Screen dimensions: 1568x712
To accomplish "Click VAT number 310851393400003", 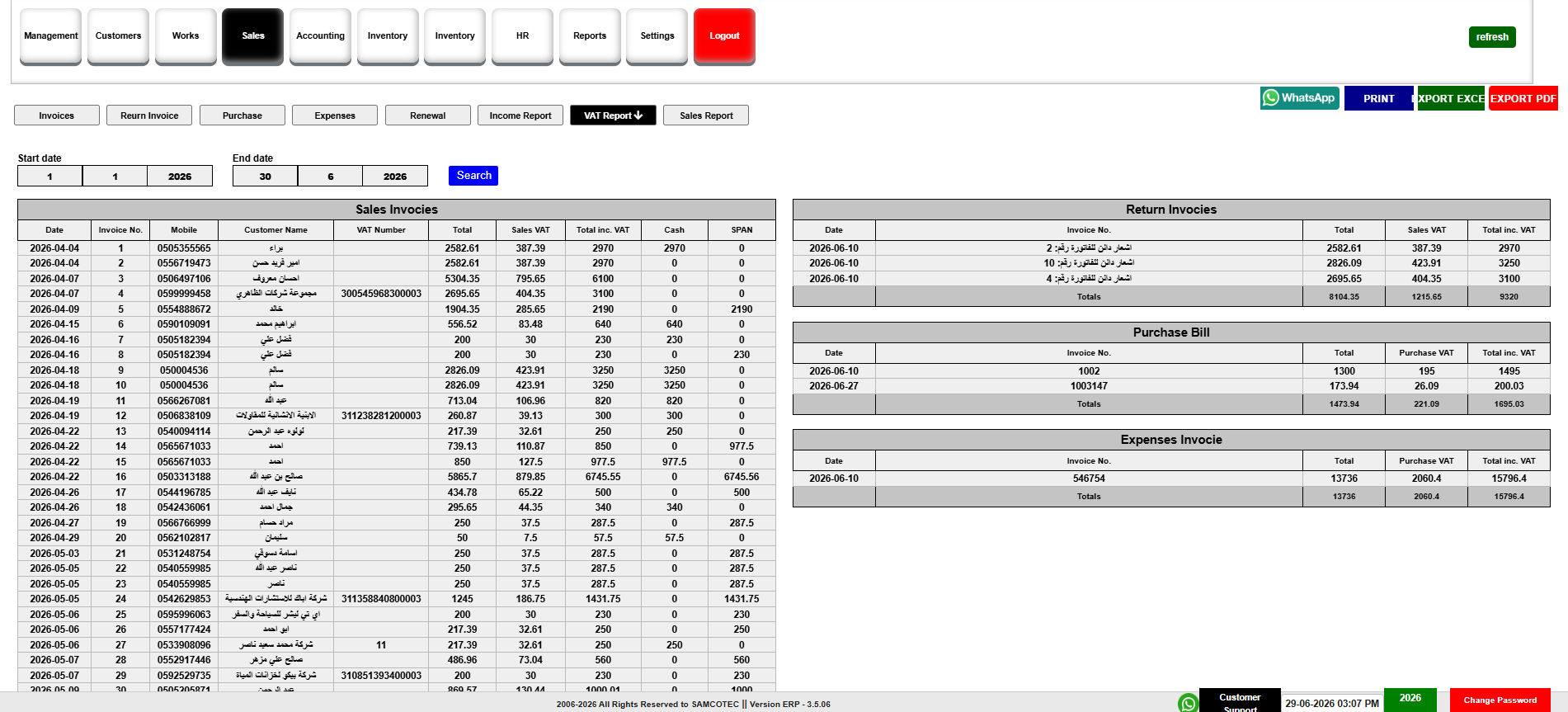I will coord(381,676).
